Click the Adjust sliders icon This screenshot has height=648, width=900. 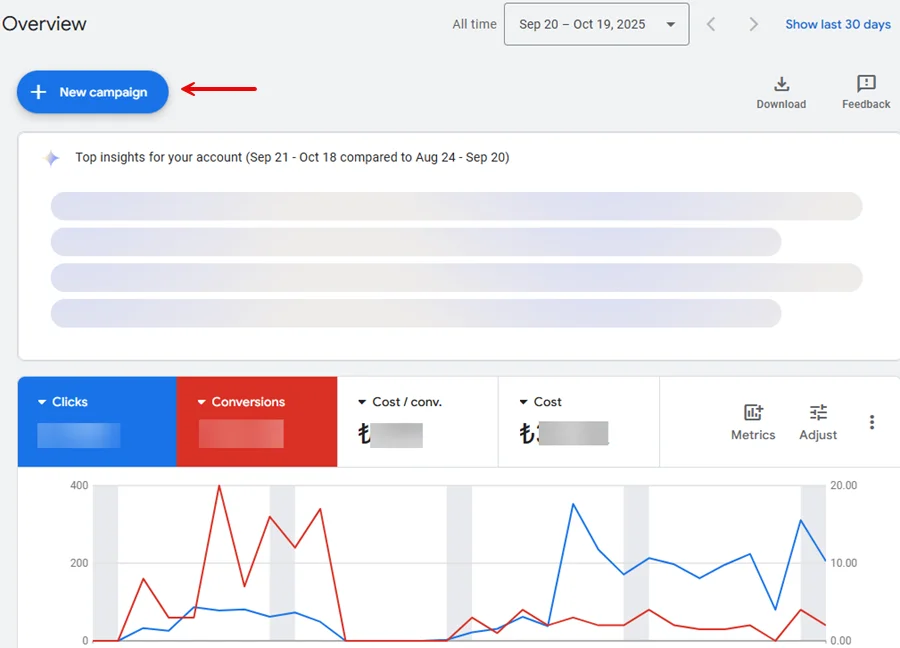click(x=818, y=413)
